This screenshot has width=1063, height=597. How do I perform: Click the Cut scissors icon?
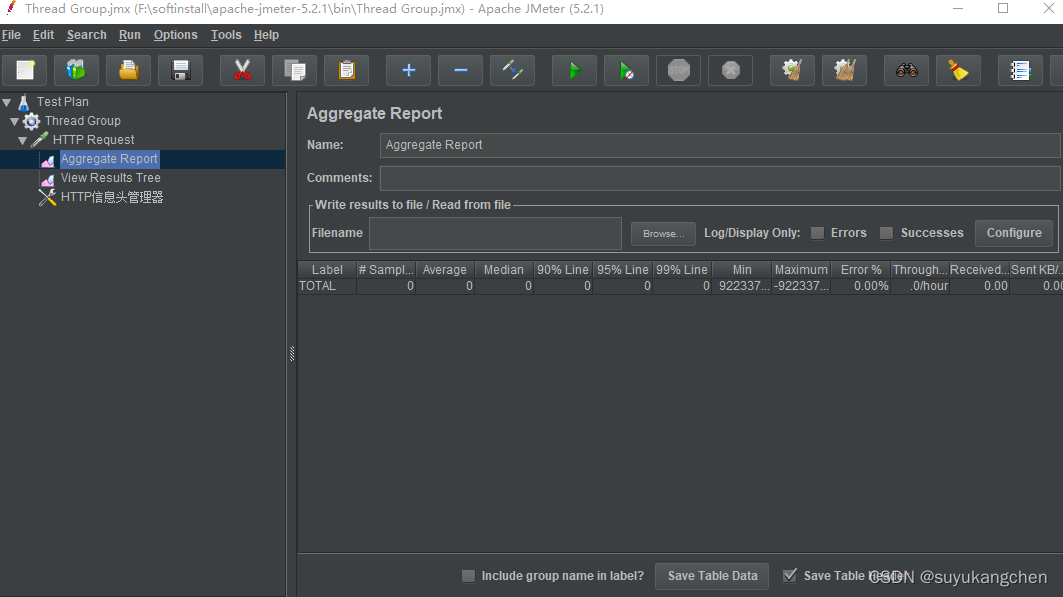[242, 70]
